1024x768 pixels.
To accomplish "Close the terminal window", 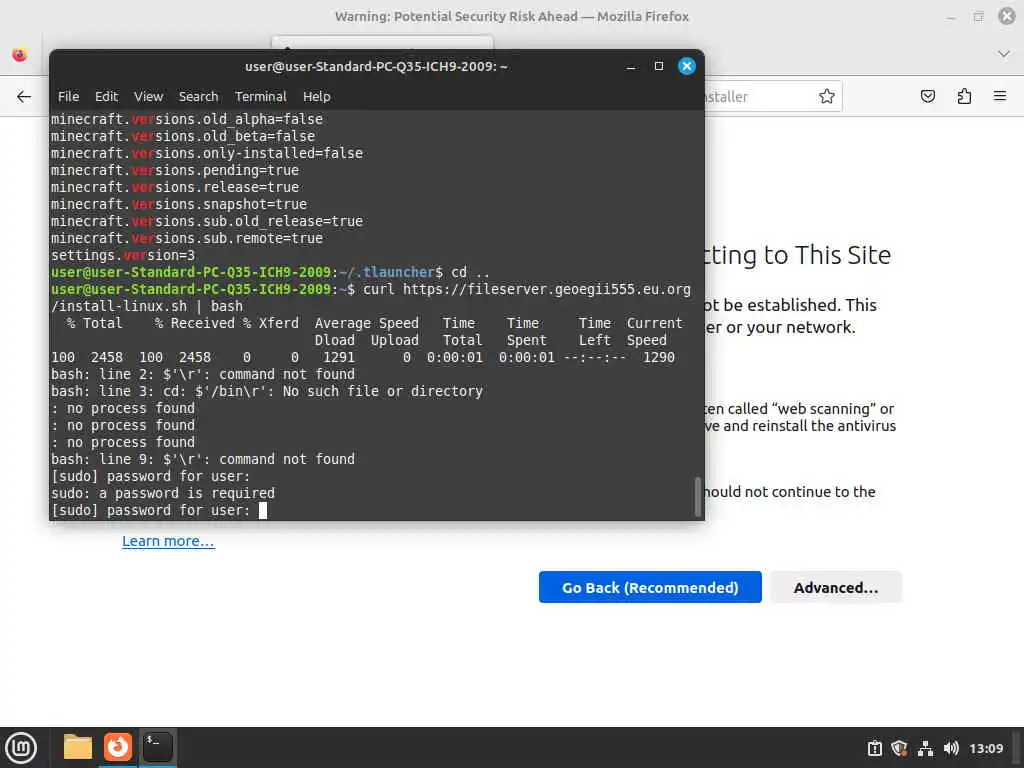I will (687, 67).
